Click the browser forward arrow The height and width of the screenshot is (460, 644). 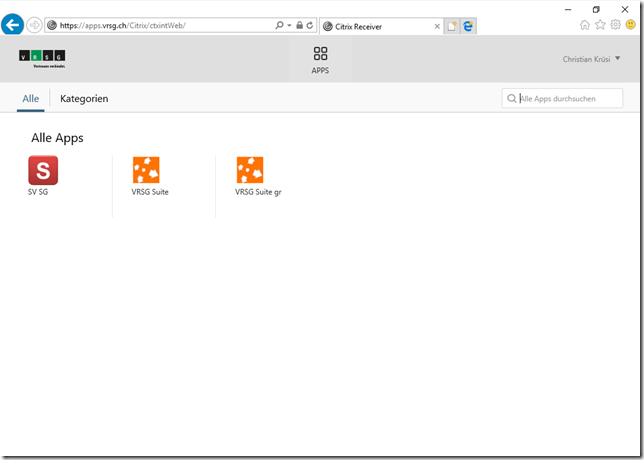[x=35, y=25]
